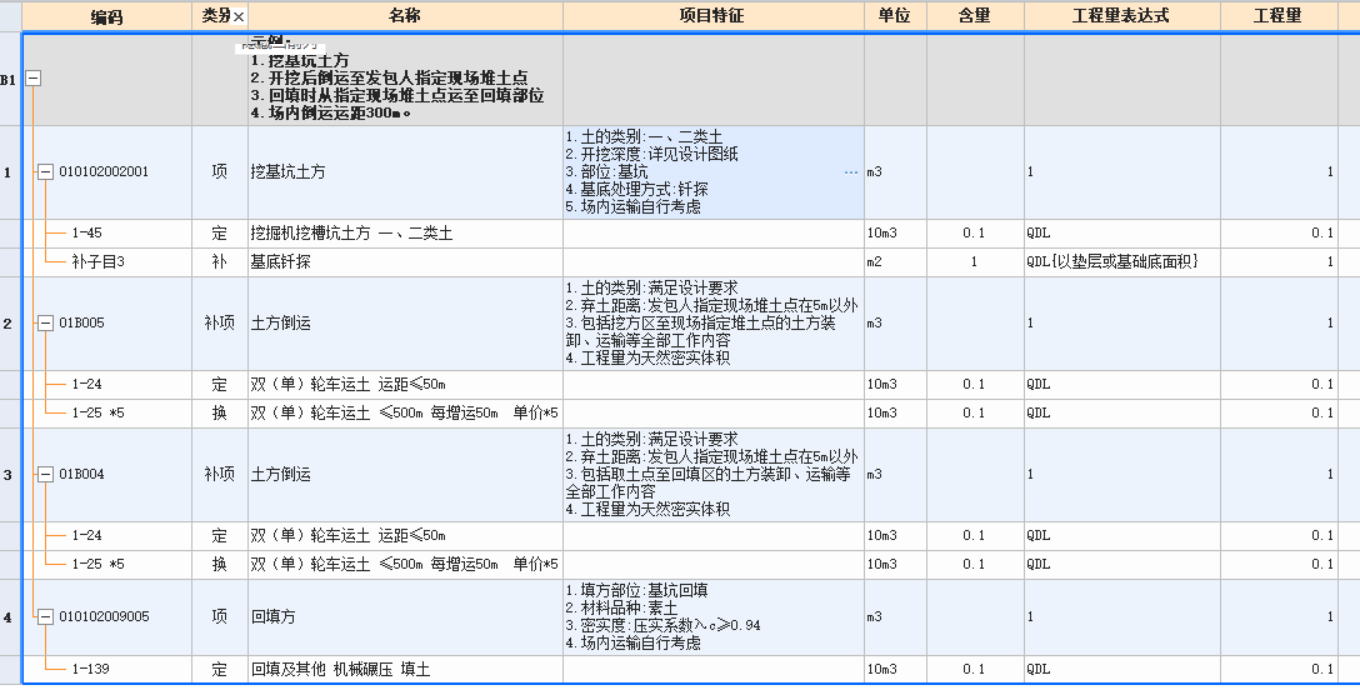1360x695 pixels.
Task: Select 土方倒运 name in row 3
Action: [x=405, y=474]
